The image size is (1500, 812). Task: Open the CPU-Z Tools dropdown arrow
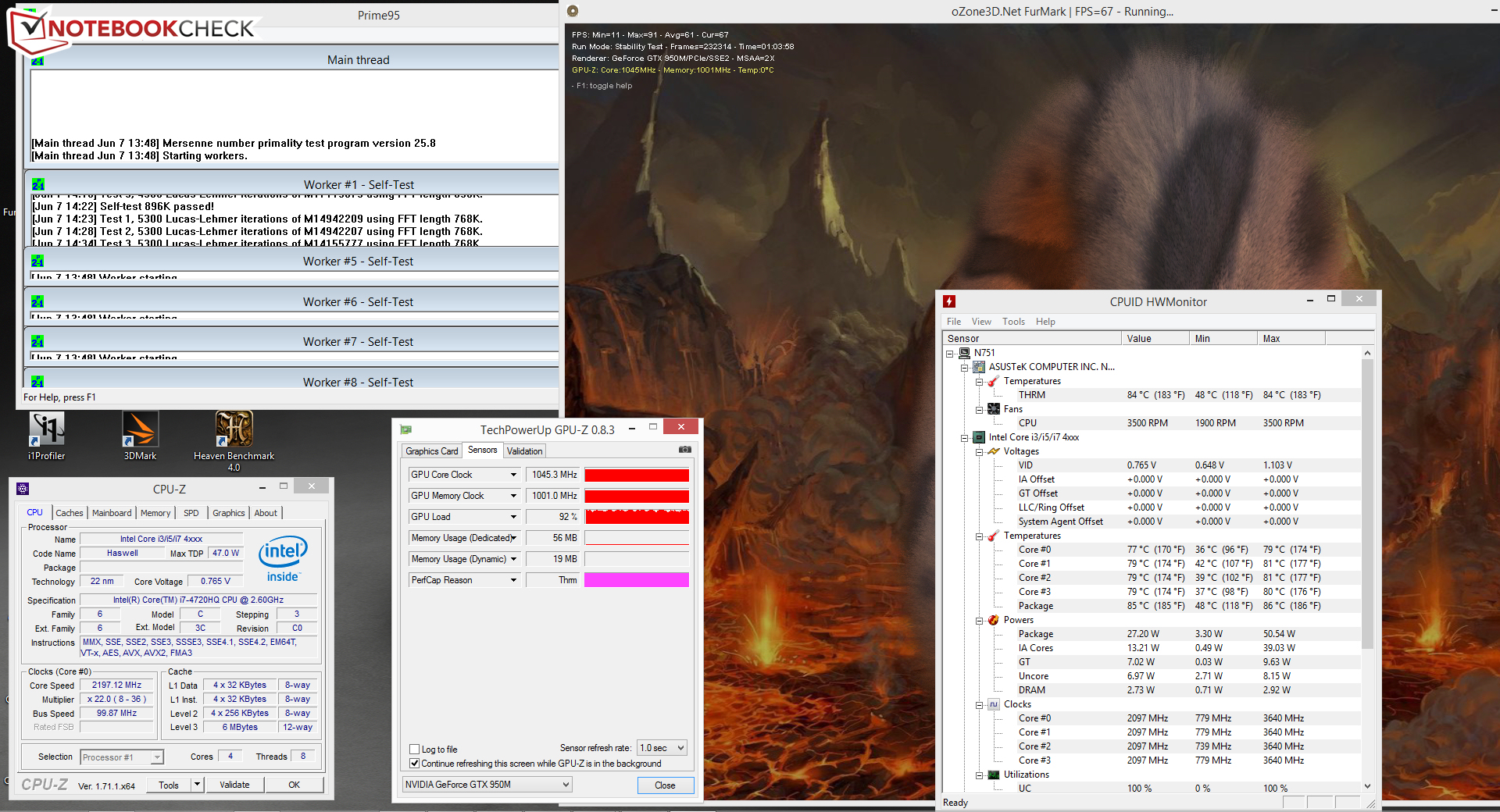point(198,785)
